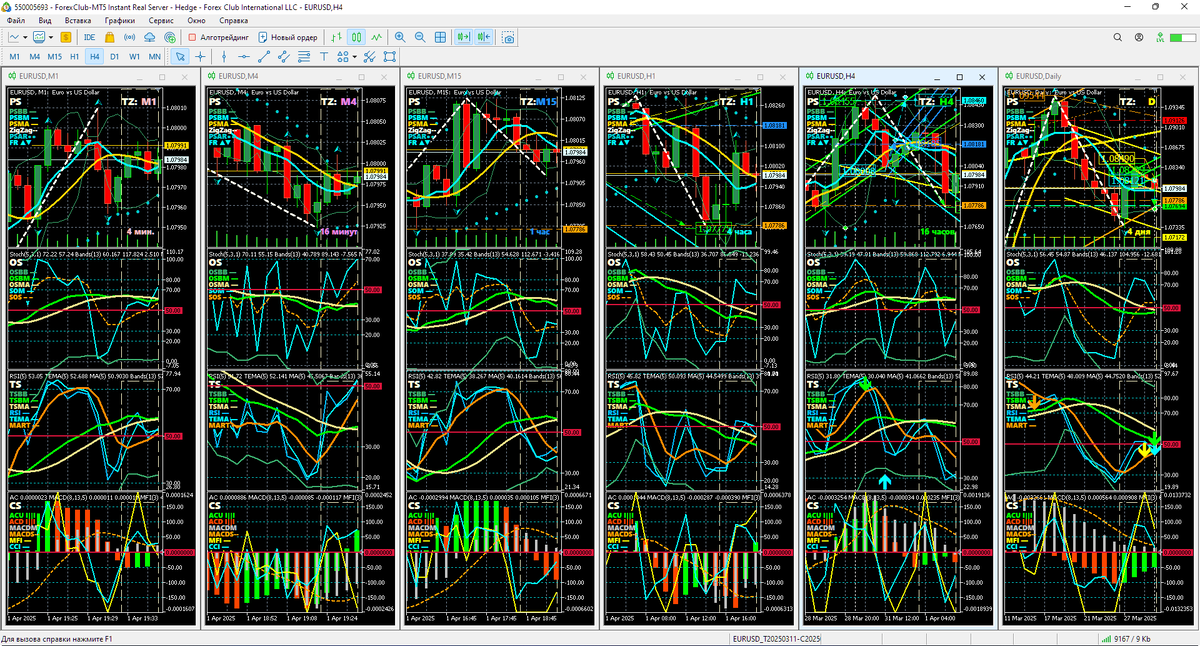
Task: Click profile EURUSD_T20250311-C2025 in status bar
Action: click(776, 638)
